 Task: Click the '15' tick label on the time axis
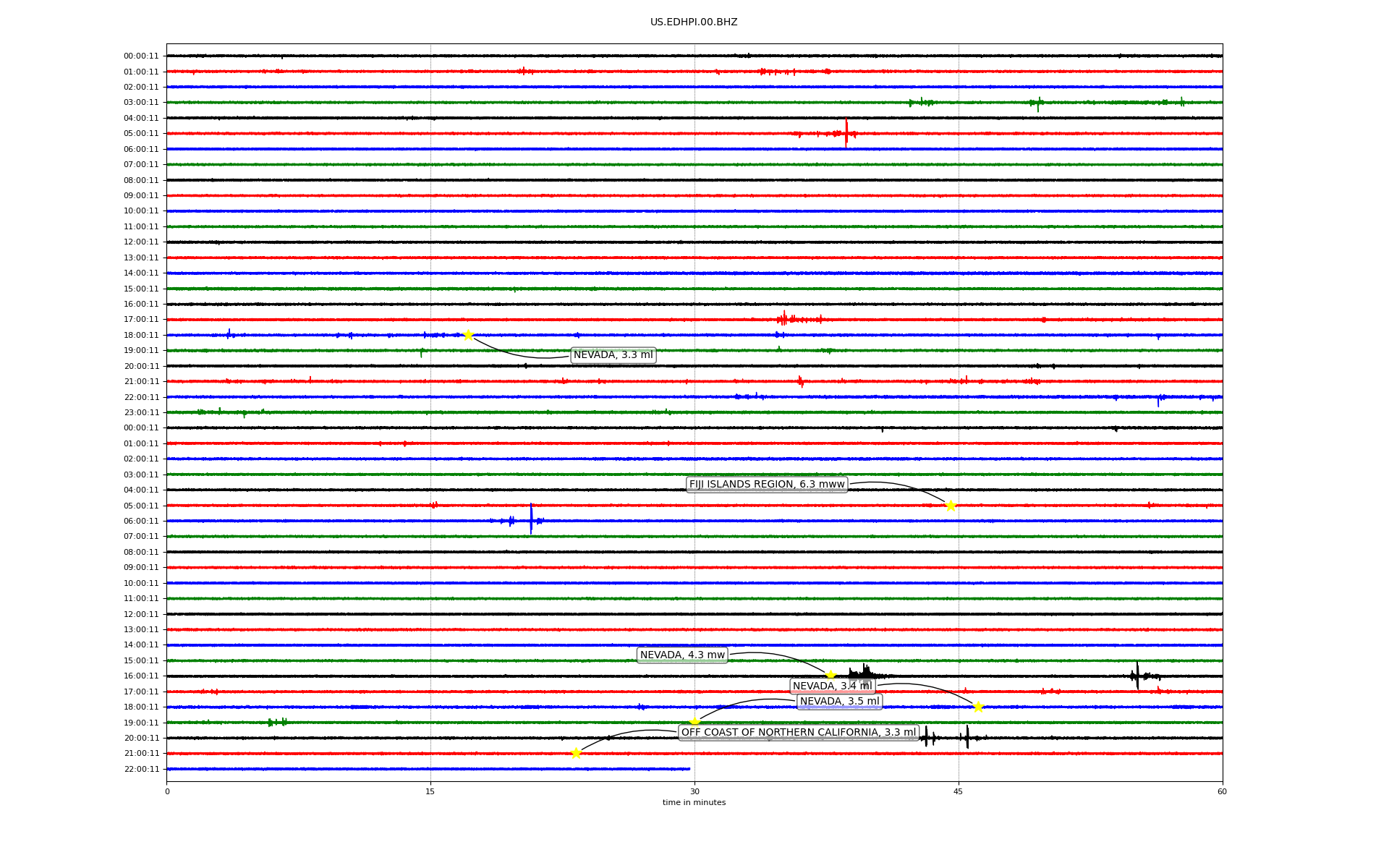tap(430, 791)
